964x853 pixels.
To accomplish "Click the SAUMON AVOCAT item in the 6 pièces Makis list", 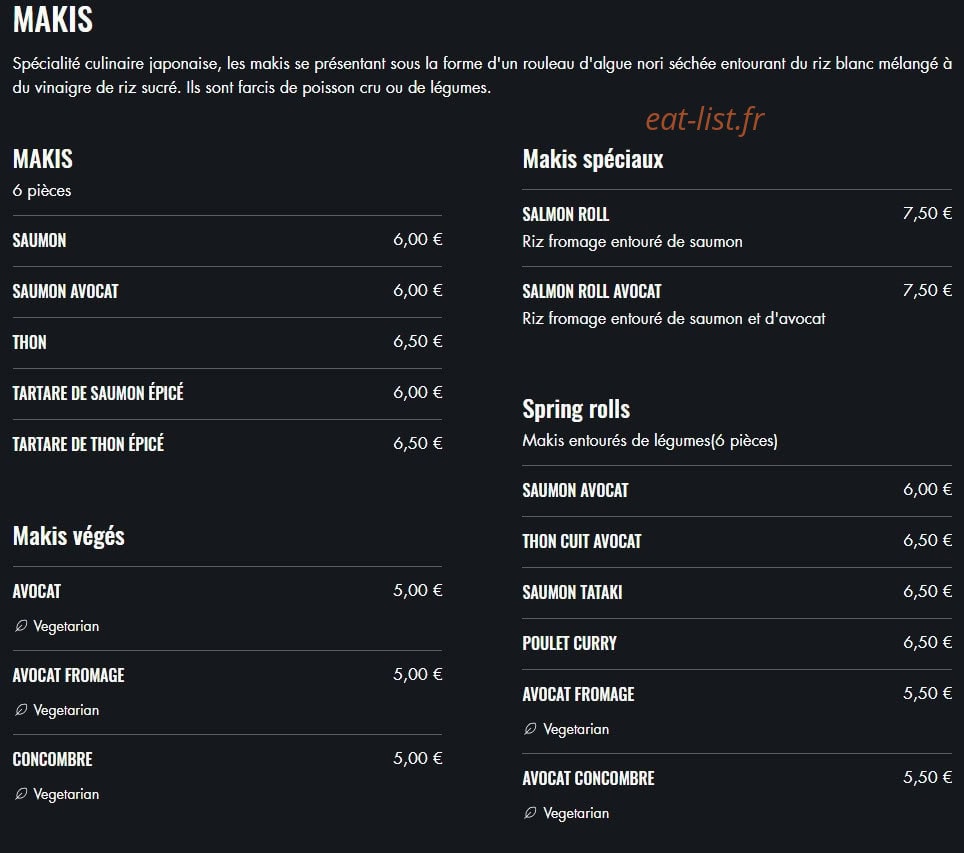I will click(227, 292).
